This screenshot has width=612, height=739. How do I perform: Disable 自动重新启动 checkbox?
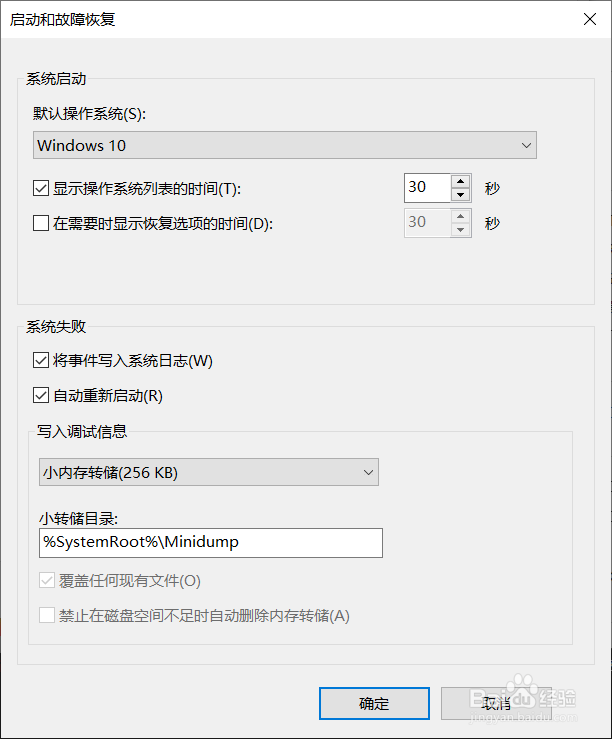coord(42,395)
